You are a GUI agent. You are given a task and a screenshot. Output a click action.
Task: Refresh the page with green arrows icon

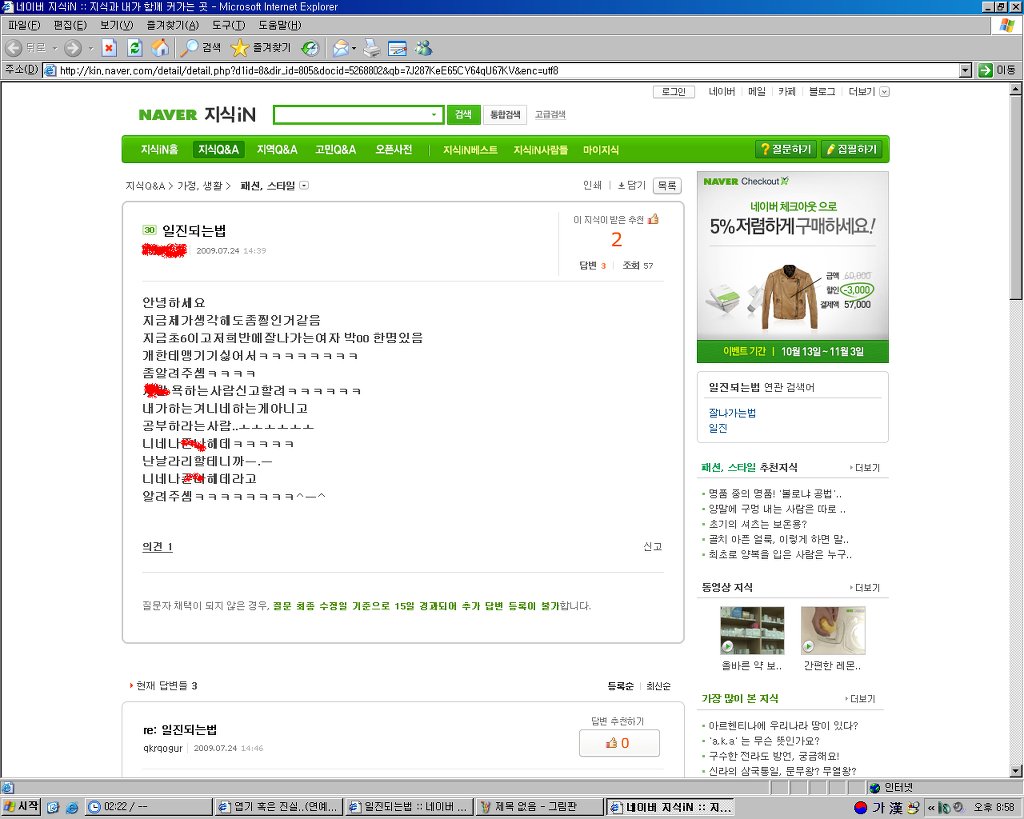pyautogui.click(x=135, y=48)
